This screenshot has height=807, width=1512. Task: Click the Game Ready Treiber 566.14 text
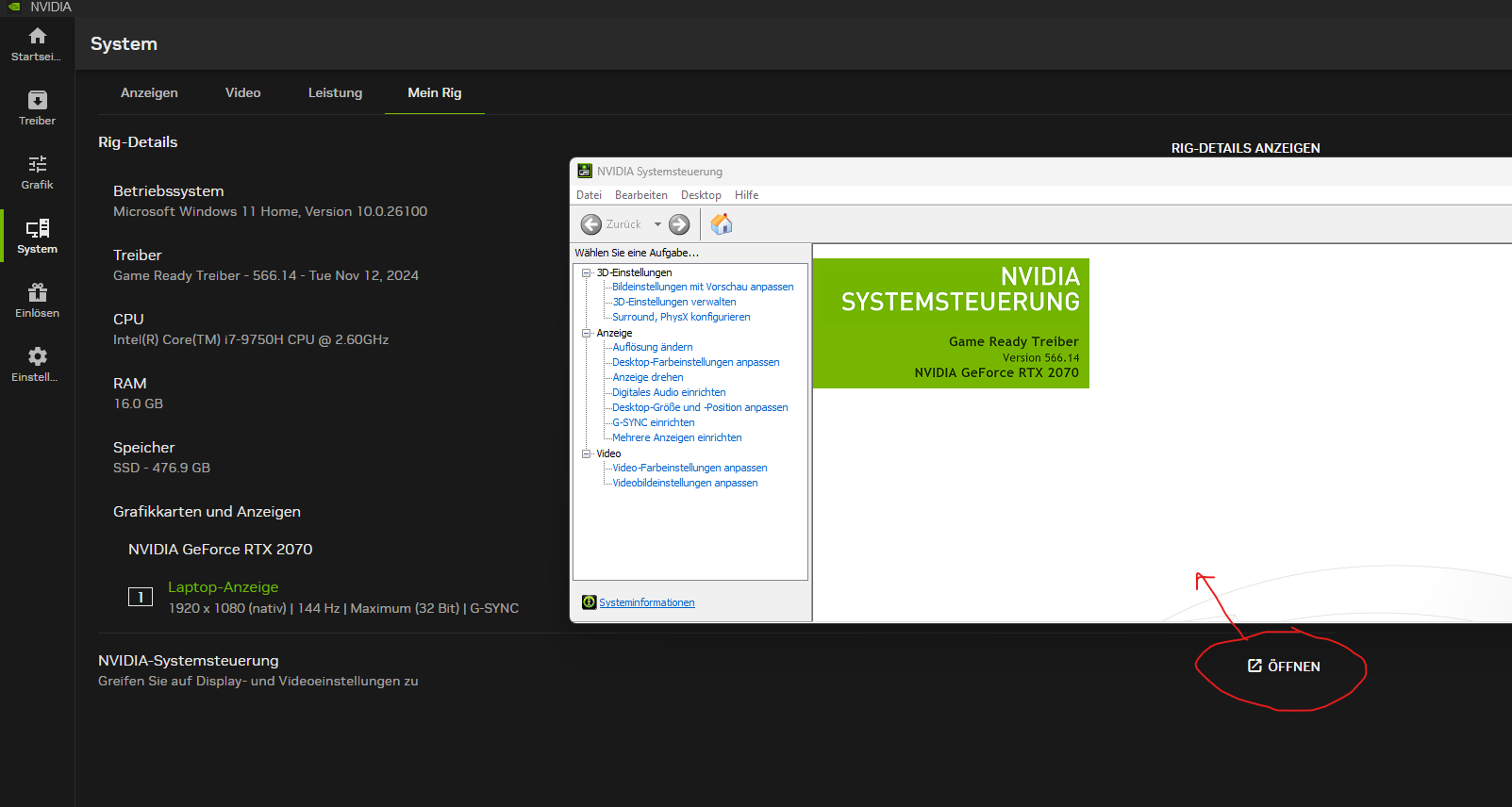click(x=266, y=275)
